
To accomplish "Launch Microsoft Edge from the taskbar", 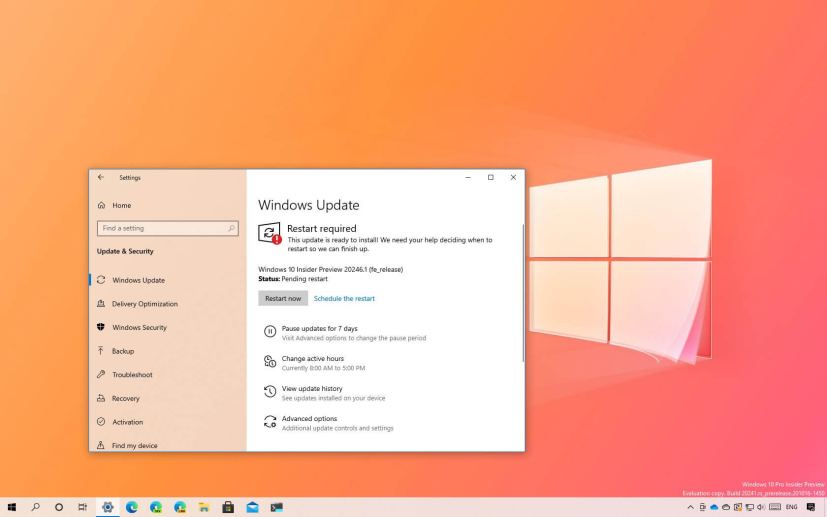I will (x=131, y=507).
